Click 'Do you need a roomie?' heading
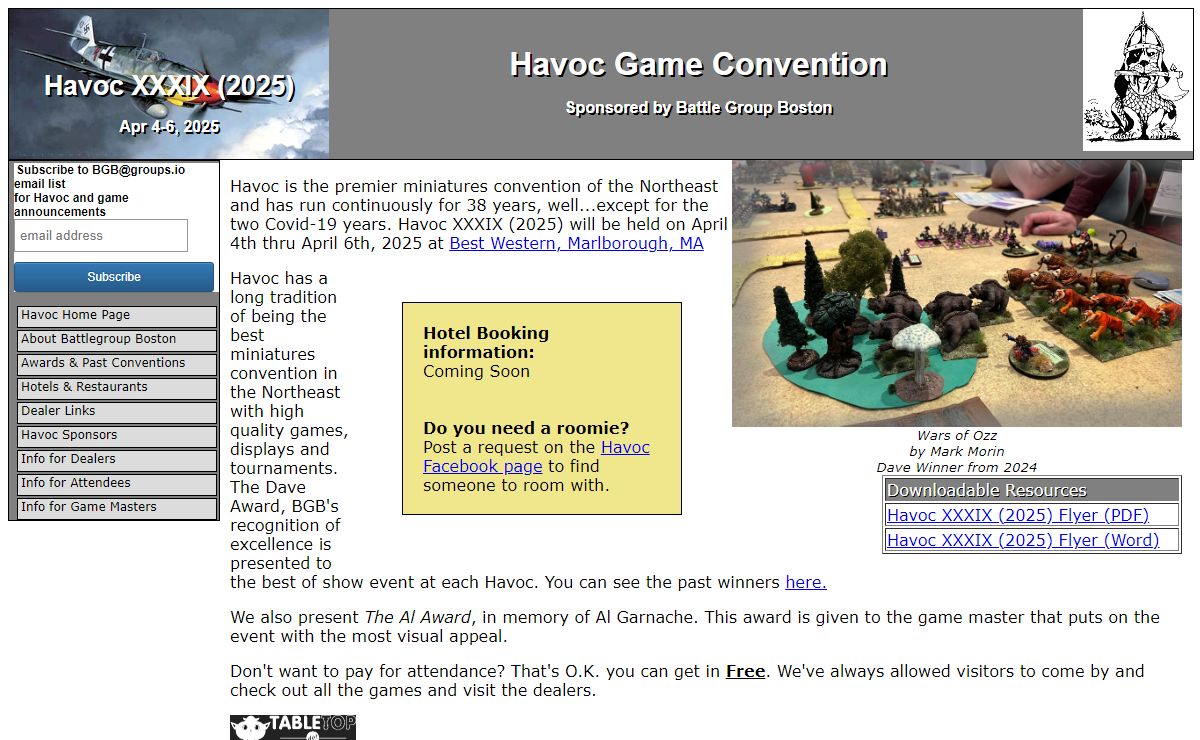1200x740 pixels. point(526,428)
